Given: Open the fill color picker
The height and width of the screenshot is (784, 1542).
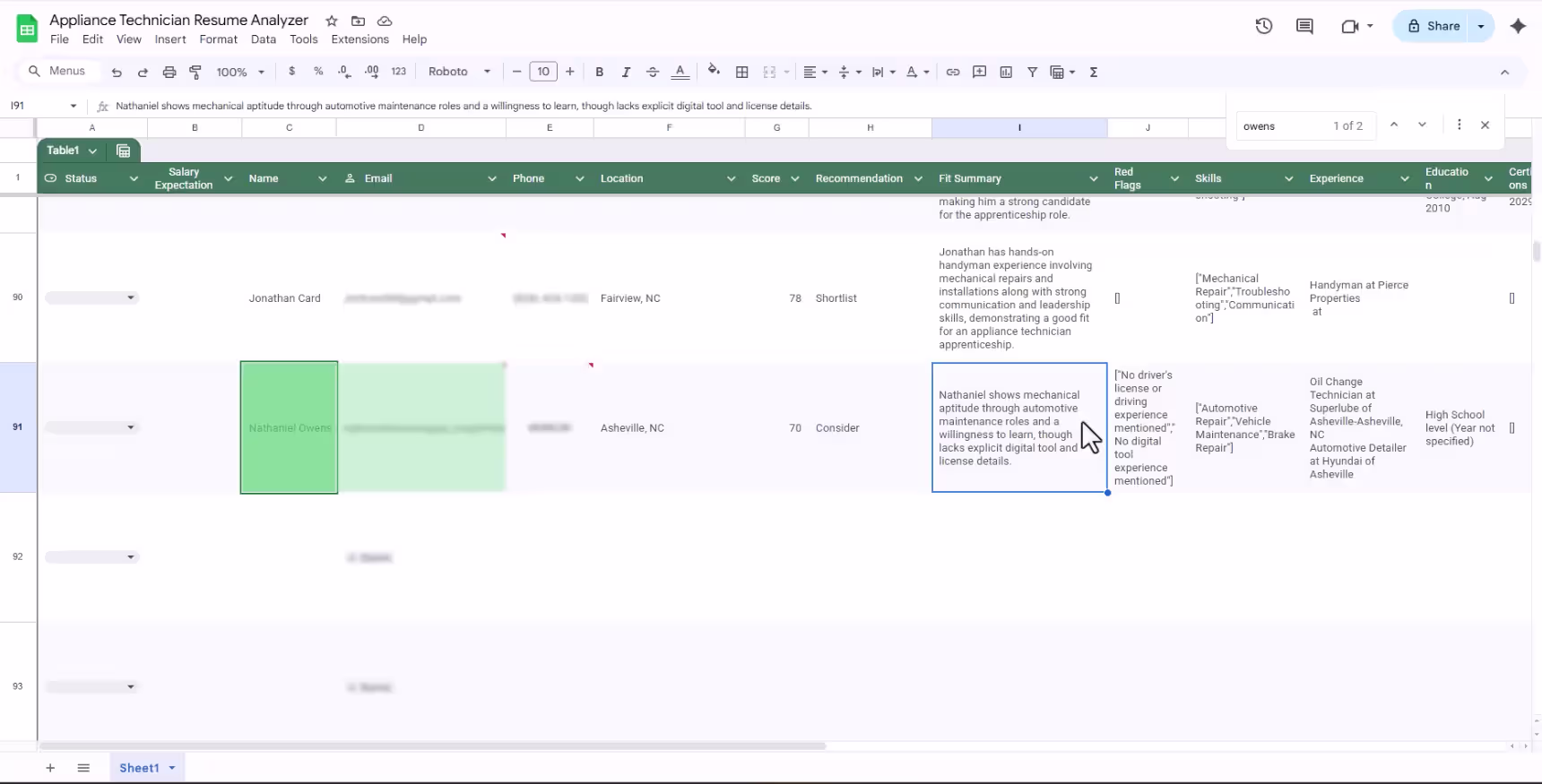Looking at the screenshot, I should (x=714, y=71).
